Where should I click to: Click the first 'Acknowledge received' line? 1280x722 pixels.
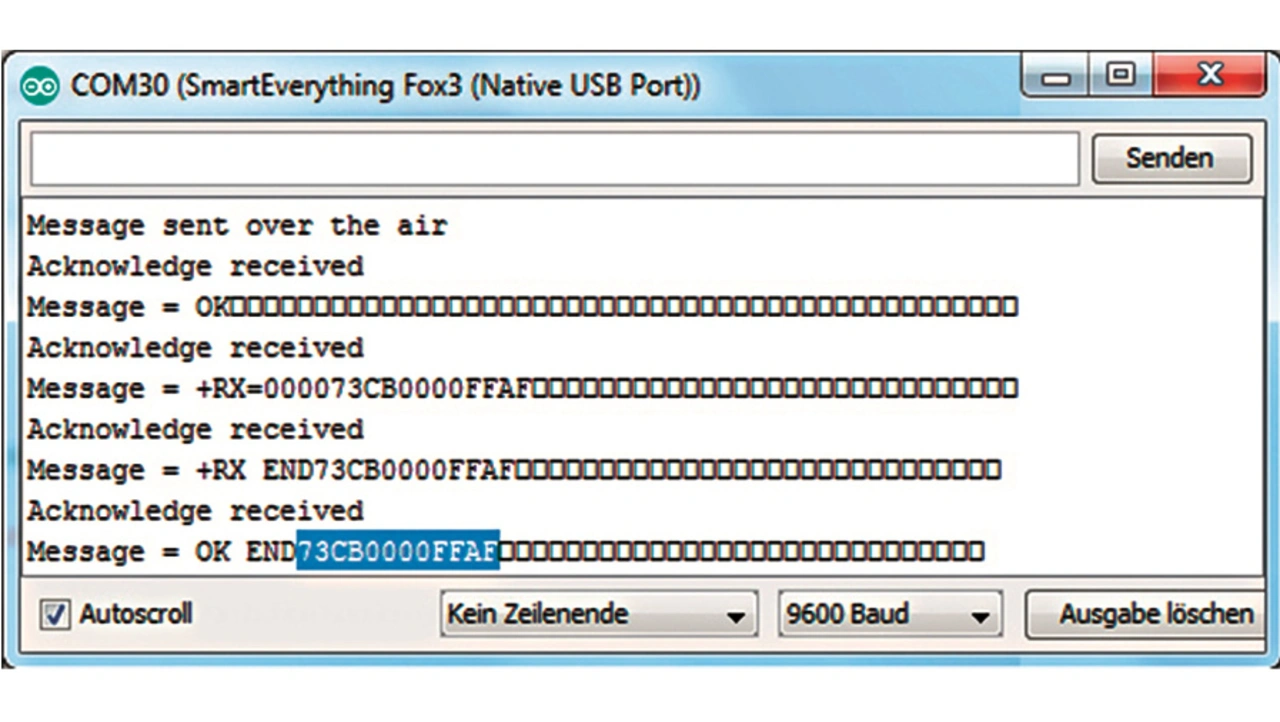(x=195, y=267)
